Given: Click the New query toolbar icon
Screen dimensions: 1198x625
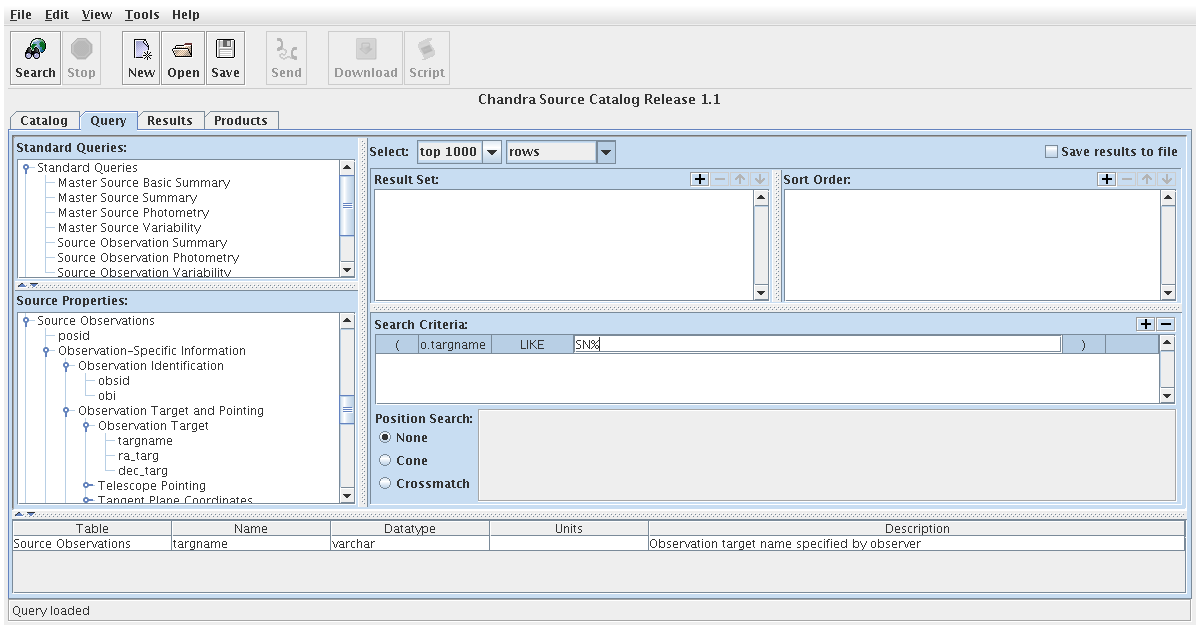Looking at the screenshot, I should (141, 58).
